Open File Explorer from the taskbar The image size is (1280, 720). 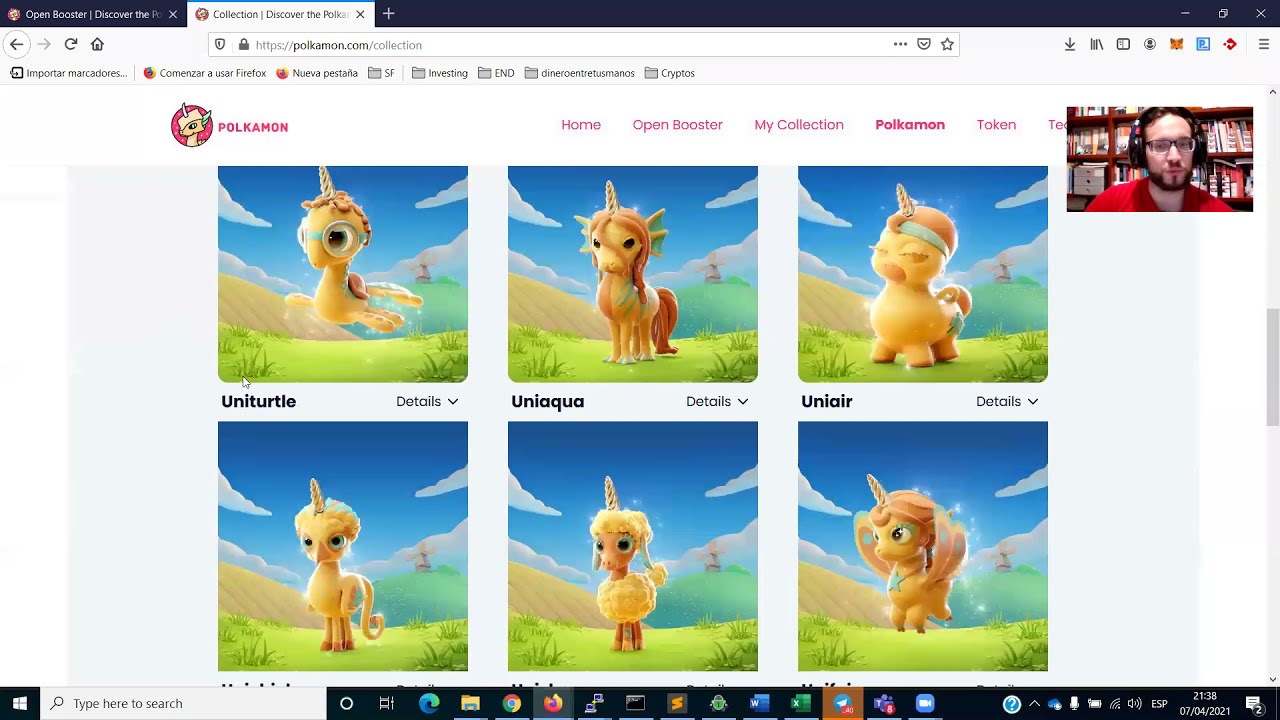click(x=470, y=703)
